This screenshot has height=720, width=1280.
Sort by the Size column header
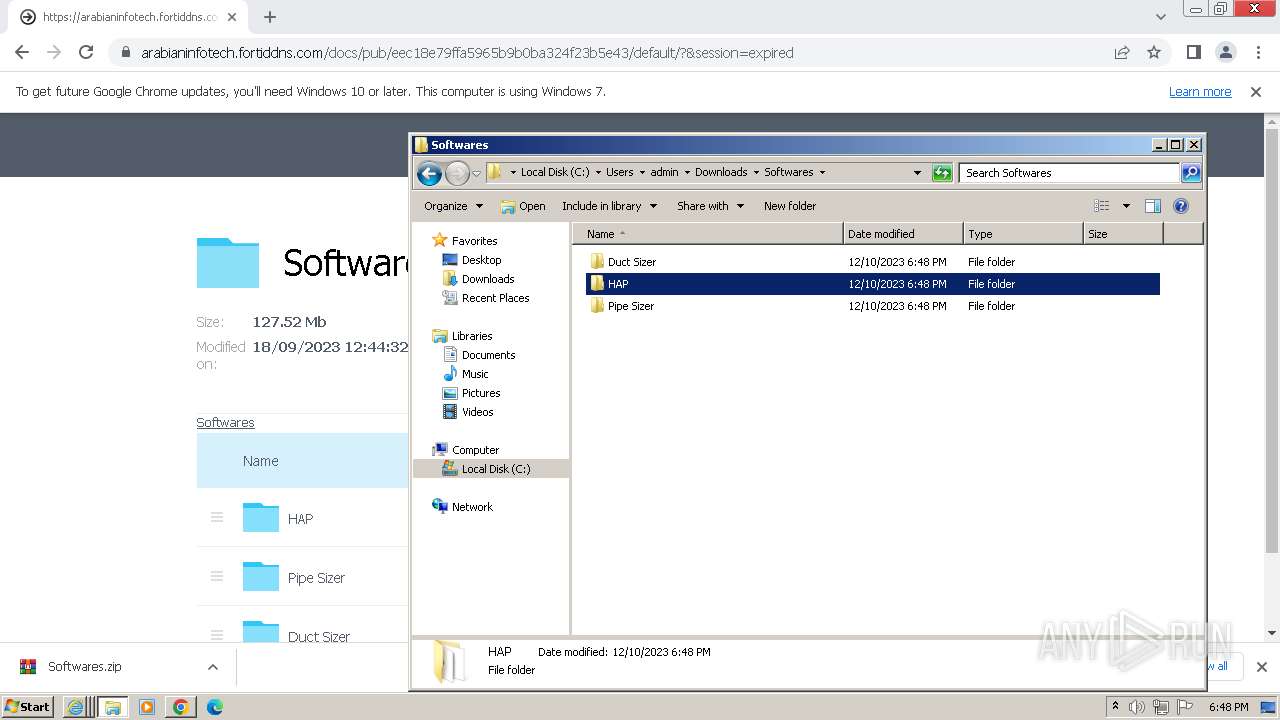point(1123,234)
